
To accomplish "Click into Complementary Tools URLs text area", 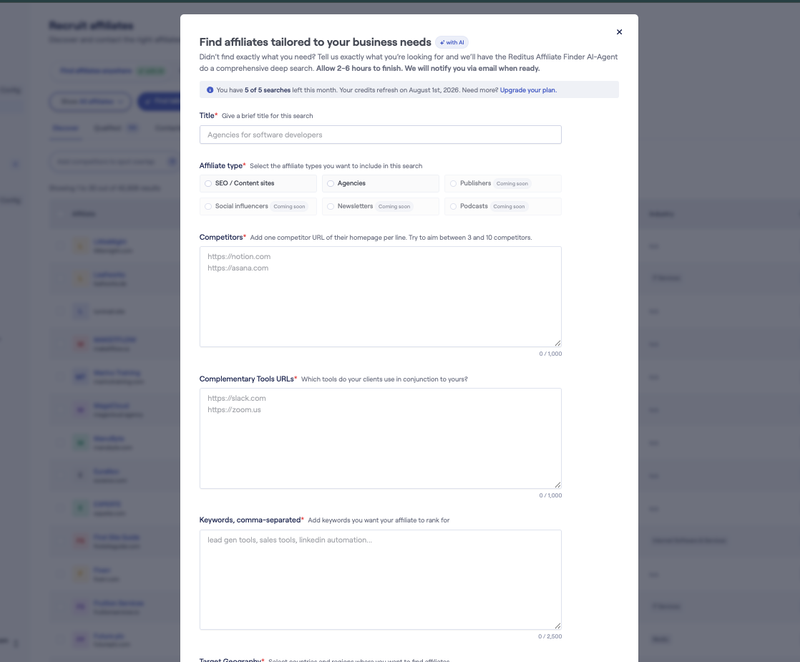I will click(x=380, y=439).
